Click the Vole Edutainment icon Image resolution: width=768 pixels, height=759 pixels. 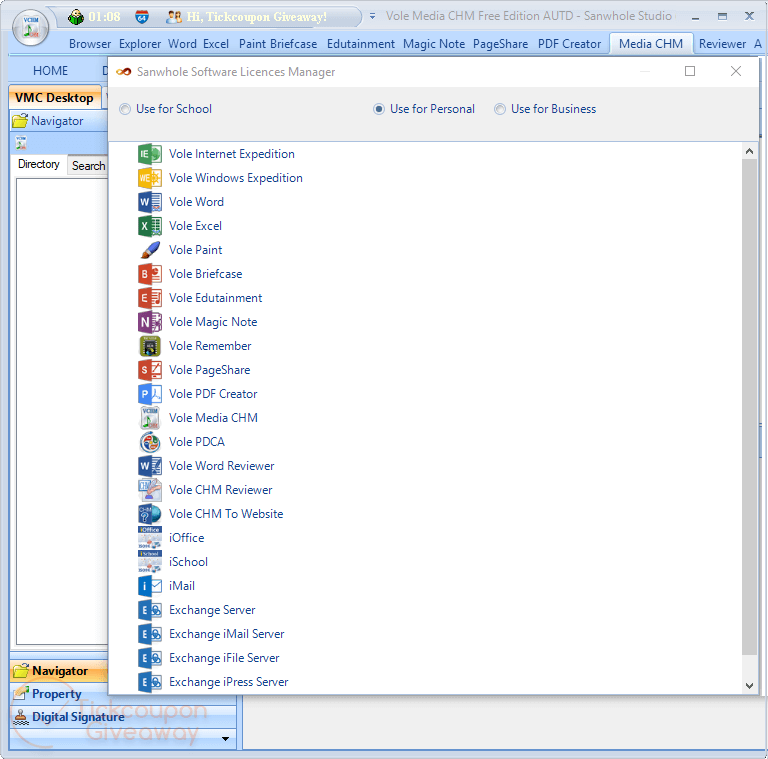pos(150,298)
